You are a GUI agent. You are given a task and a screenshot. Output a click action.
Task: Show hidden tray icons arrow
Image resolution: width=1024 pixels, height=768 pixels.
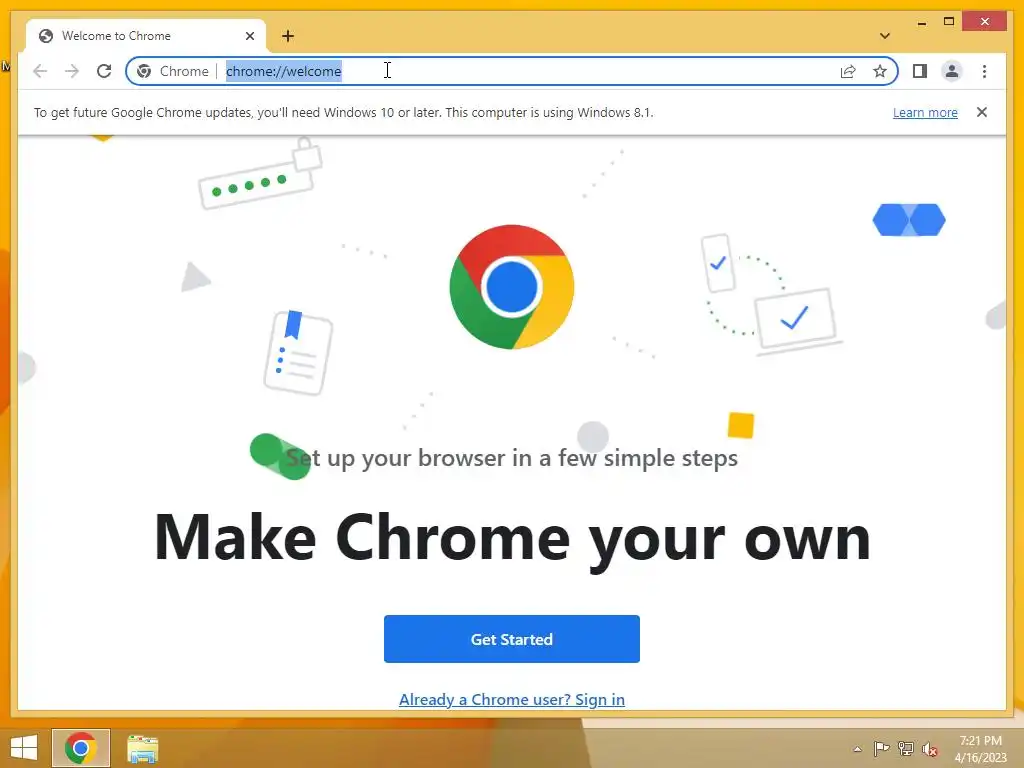(857, 749)
